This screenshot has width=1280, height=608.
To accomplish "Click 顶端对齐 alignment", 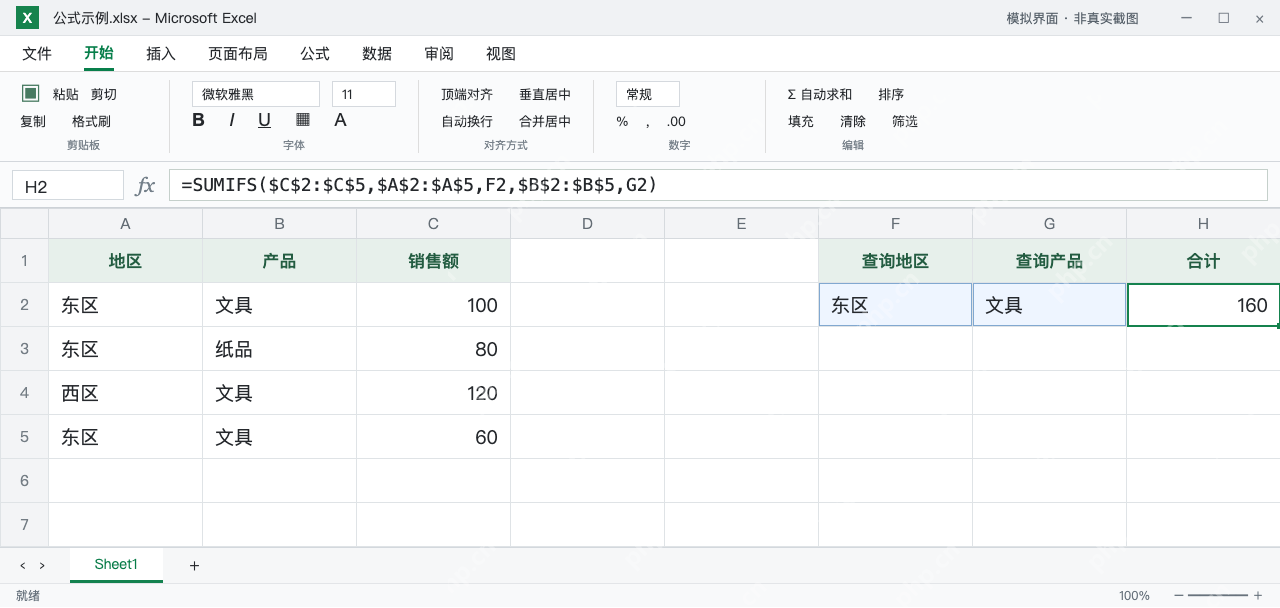I will coord(467,94).
